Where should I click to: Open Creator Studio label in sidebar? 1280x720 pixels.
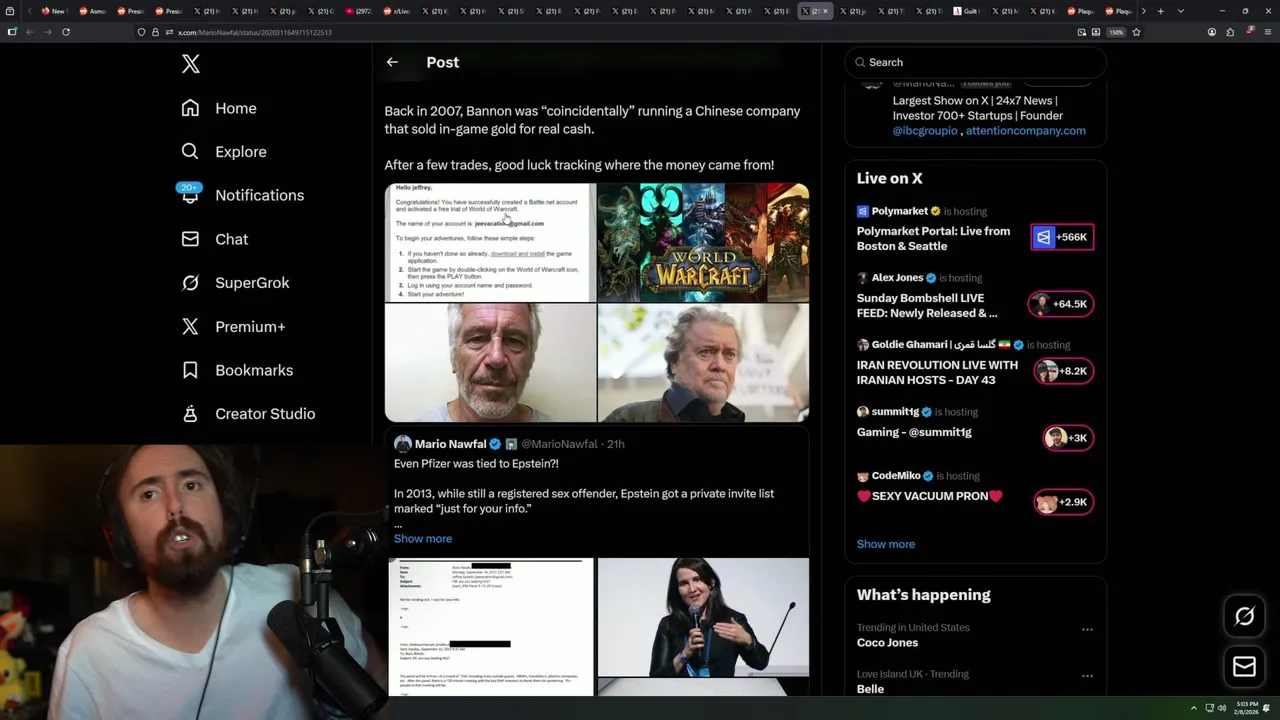265,413
